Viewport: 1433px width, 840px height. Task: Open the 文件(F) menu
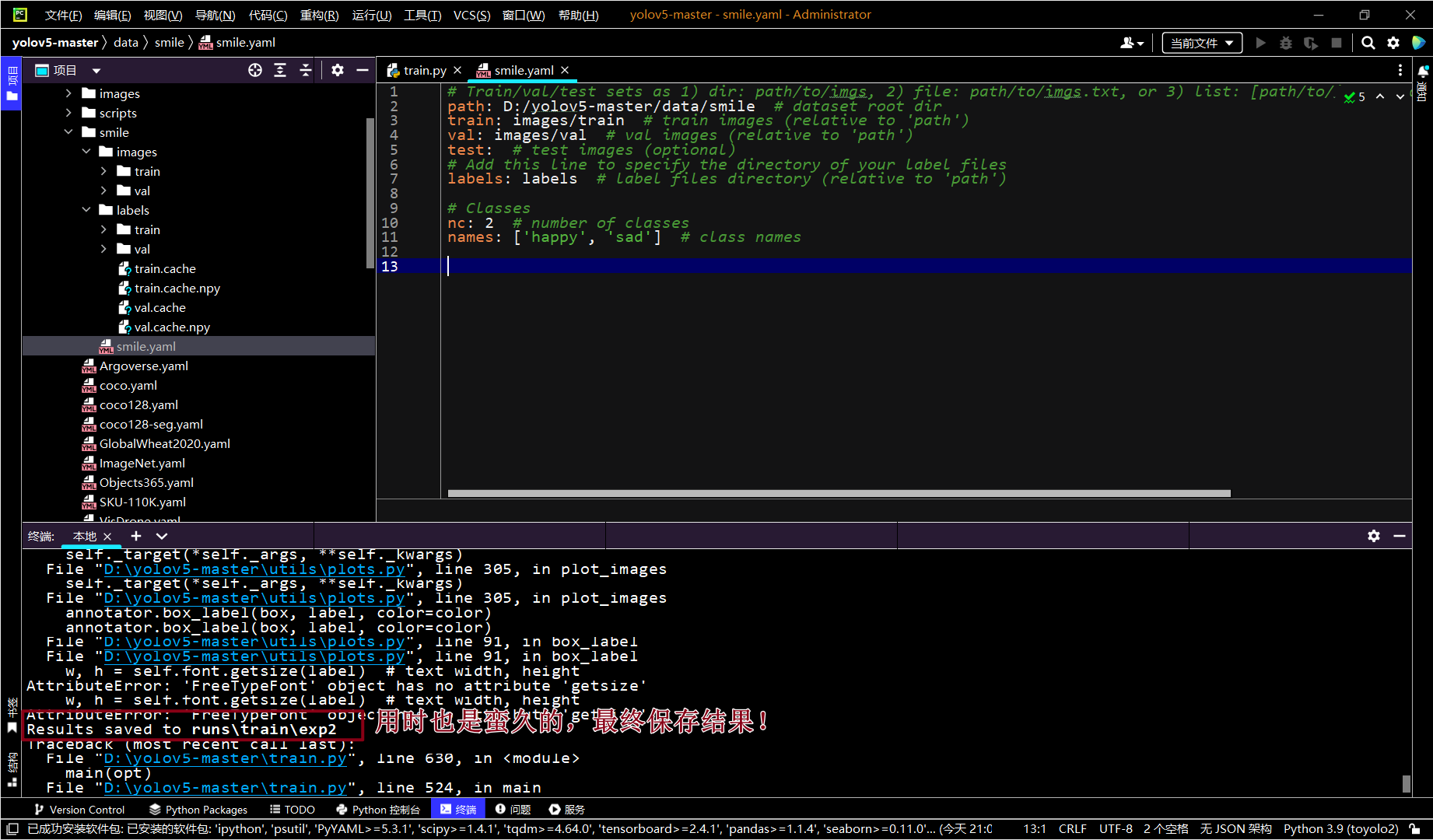(x=63, y=15)
